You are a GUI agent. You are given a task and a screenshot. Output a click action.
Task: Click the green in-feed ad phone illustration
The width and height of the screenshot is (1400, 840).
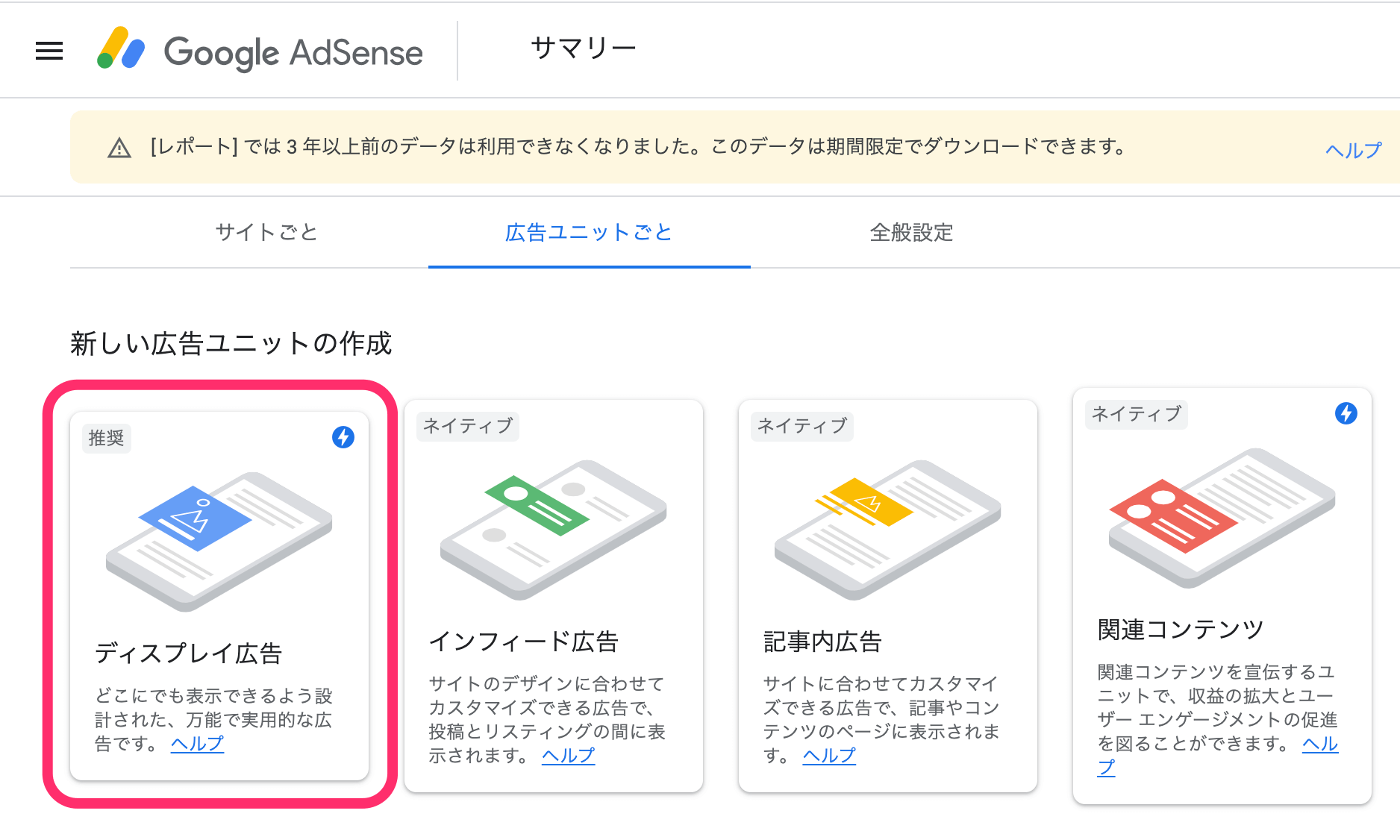point(553,529)
